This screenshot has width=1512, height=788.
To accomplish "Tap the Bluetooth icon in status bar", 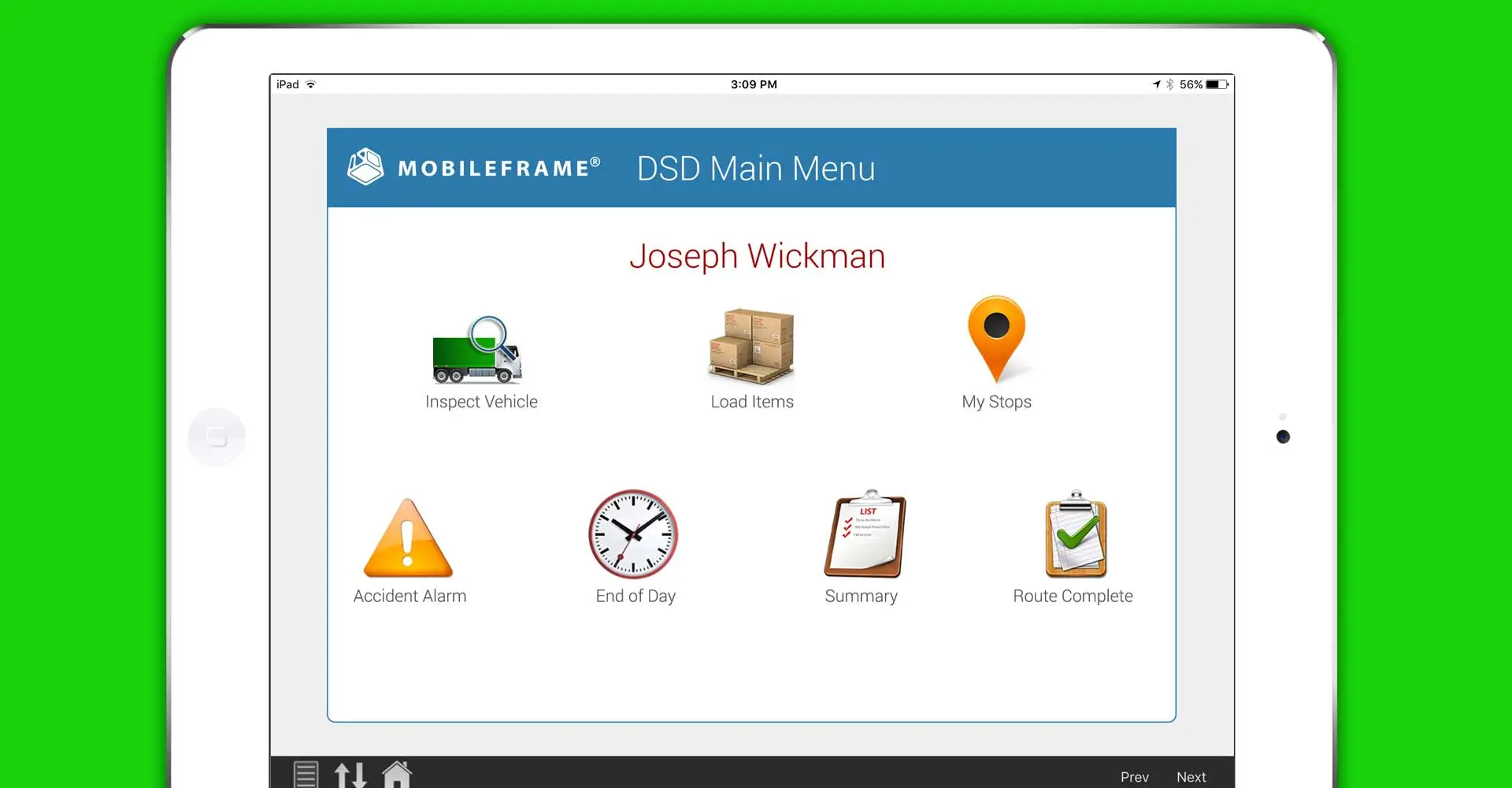I will (x=1169, y=84).
